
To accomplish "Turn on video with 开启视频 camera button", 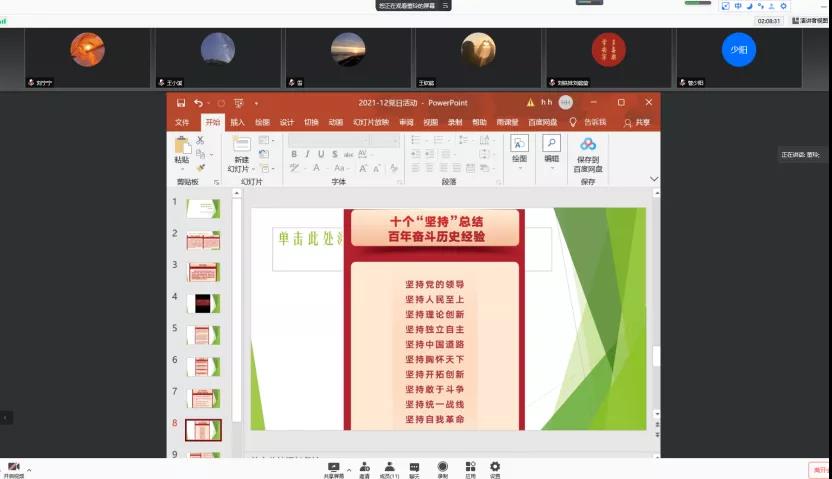I will [x=14, y=467].
